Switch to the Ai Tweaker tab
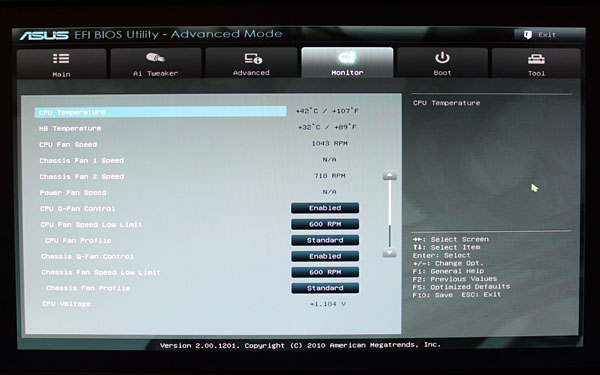This screenshot has height=375, width=600. click(x=156, y=64)
